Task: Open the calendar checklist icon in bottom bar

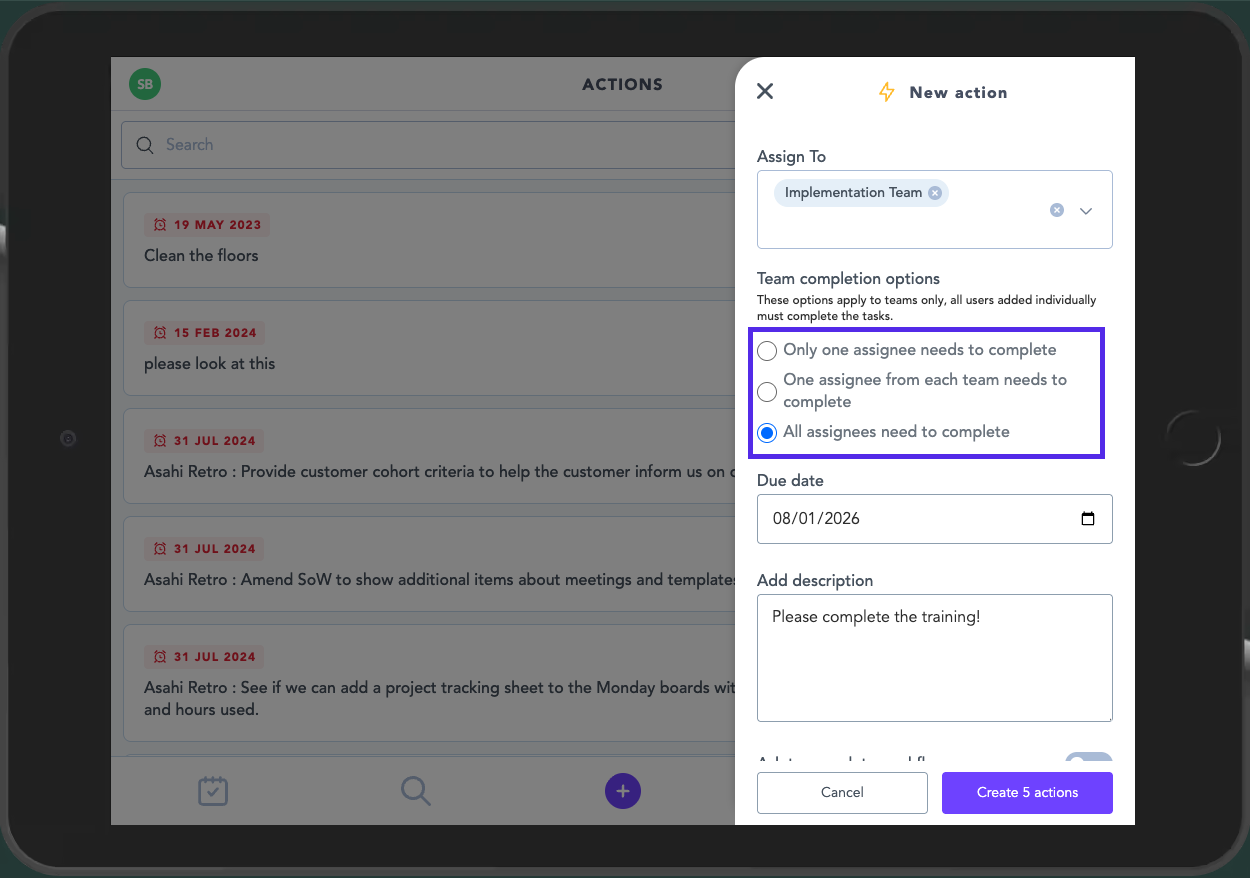Action: click(x=213, y=791)
